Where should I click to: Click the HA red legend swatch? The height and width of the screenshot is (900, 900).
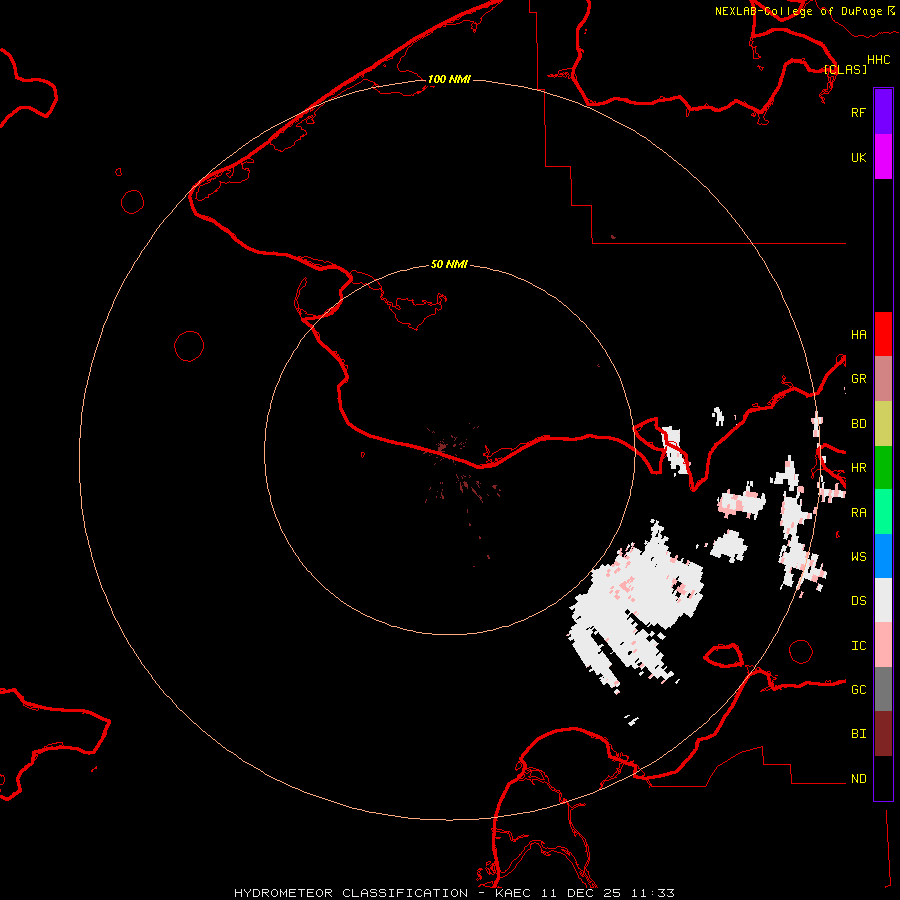pyautogui.click(x=883, y=334)
